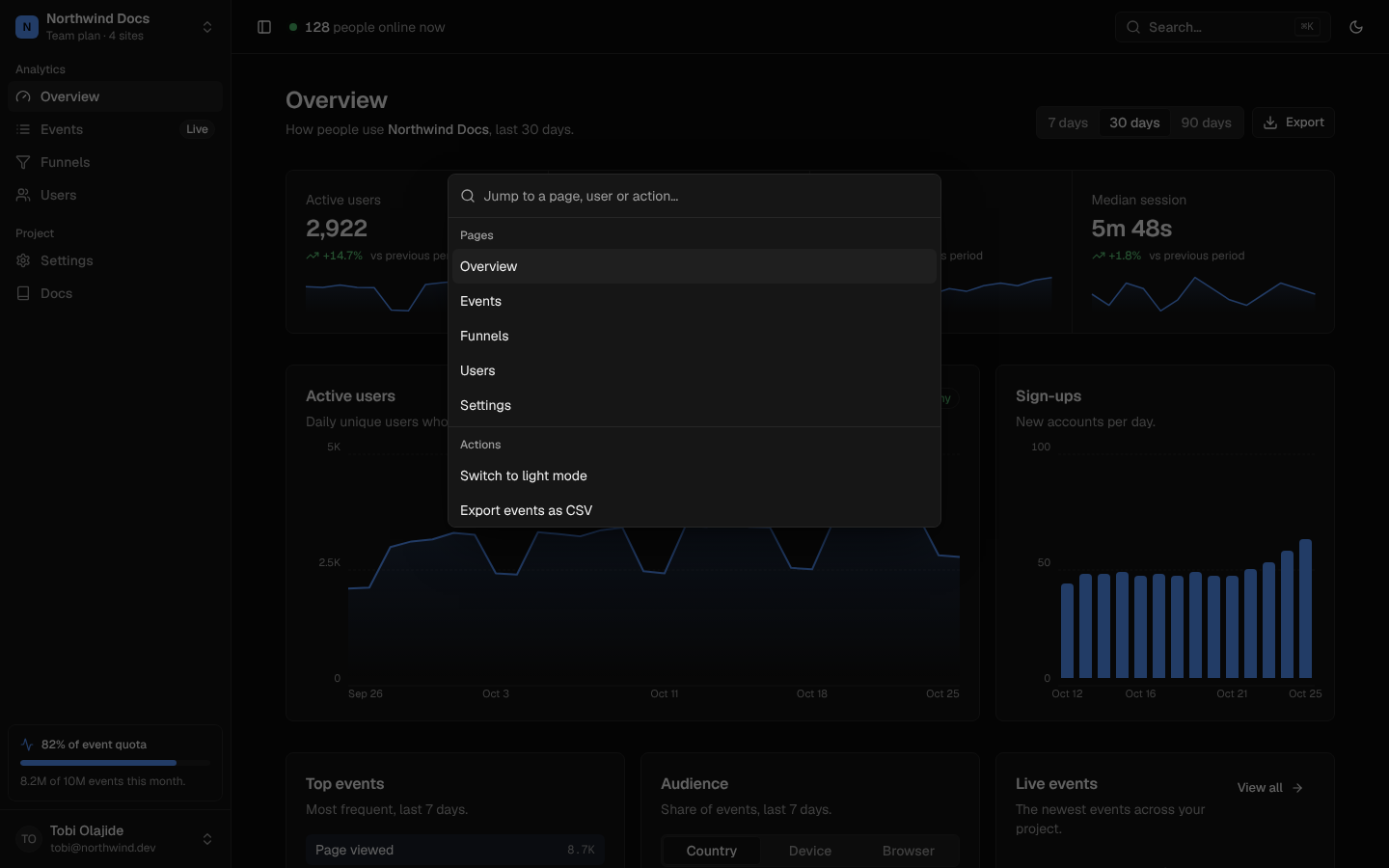Choose Events in the command palette
Viewport: 1389px width, 868px height.
(x=694, y=301)
